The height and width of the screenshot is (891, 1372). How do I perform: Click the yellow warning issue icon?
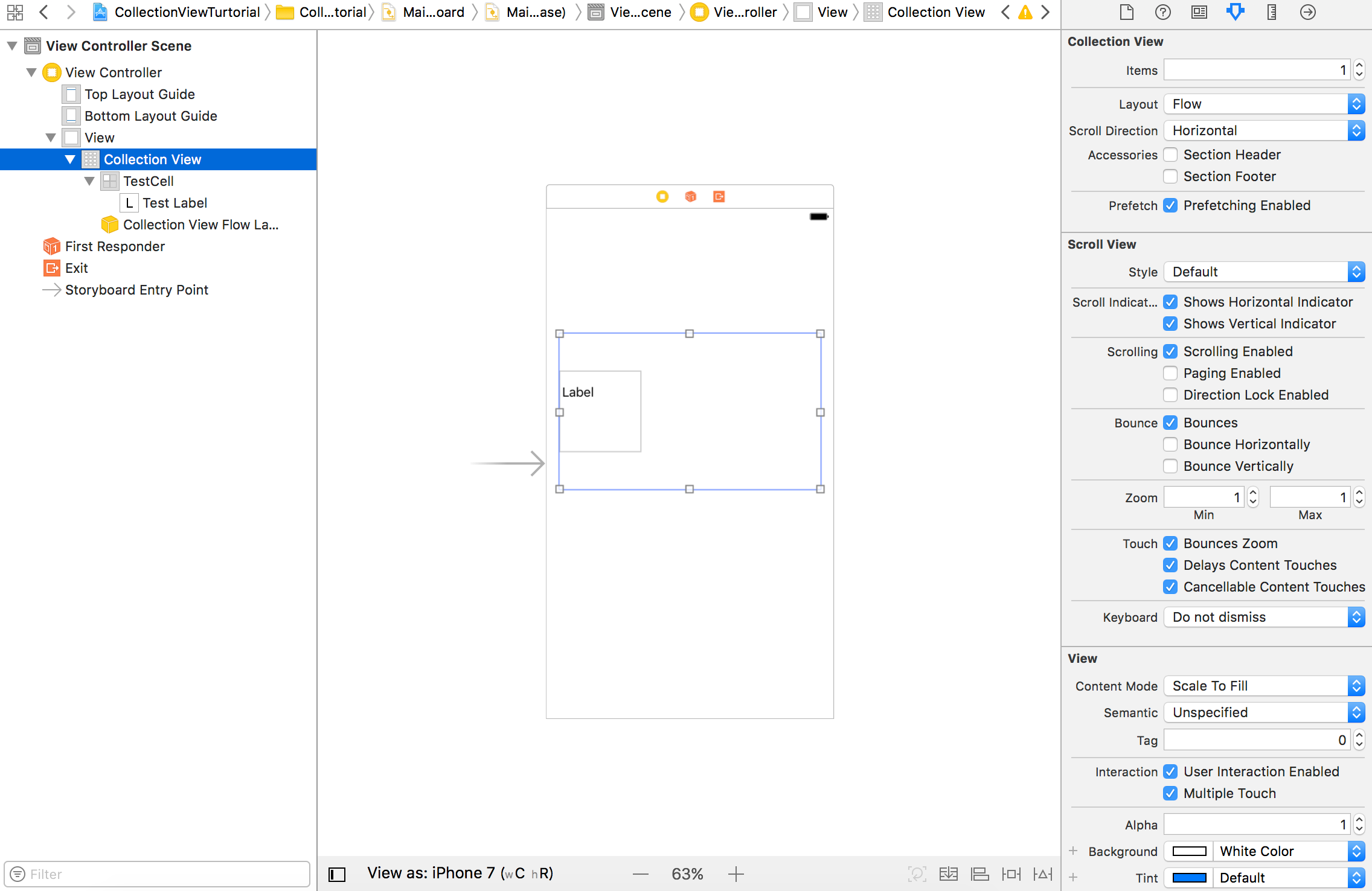(1025, 12)
